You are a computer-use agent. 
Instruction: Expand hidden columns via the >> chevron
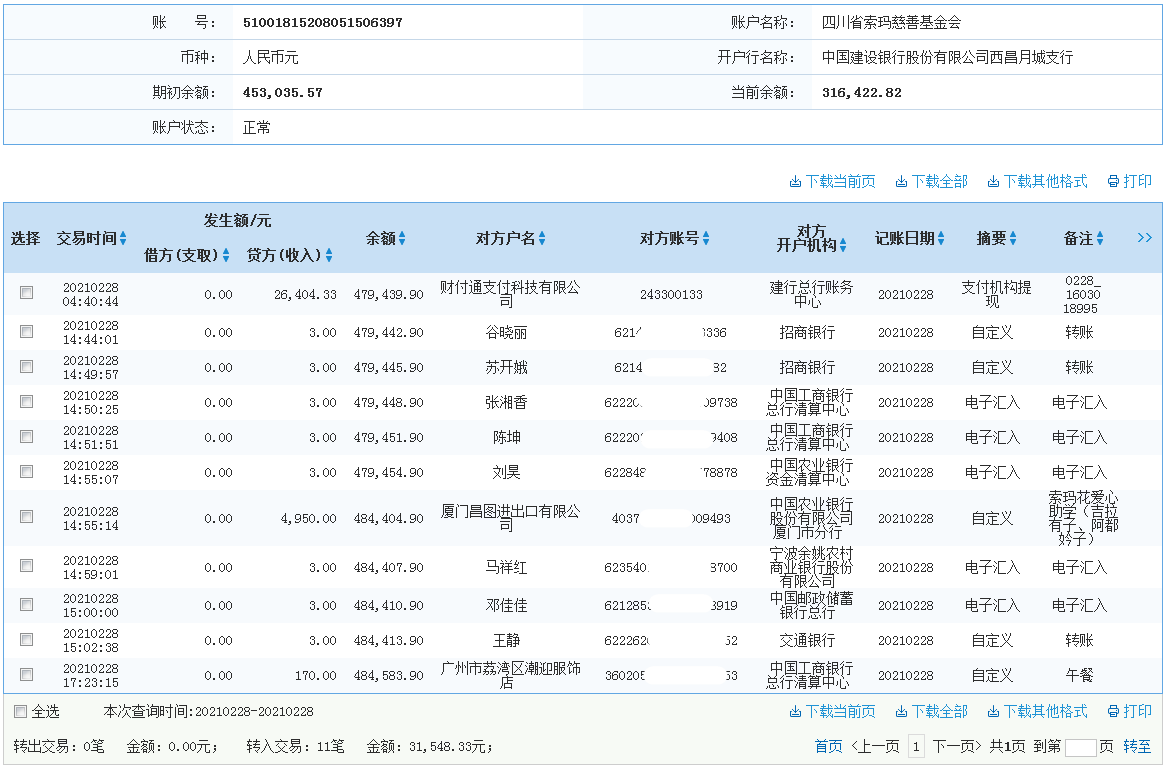click(1143, 238)
